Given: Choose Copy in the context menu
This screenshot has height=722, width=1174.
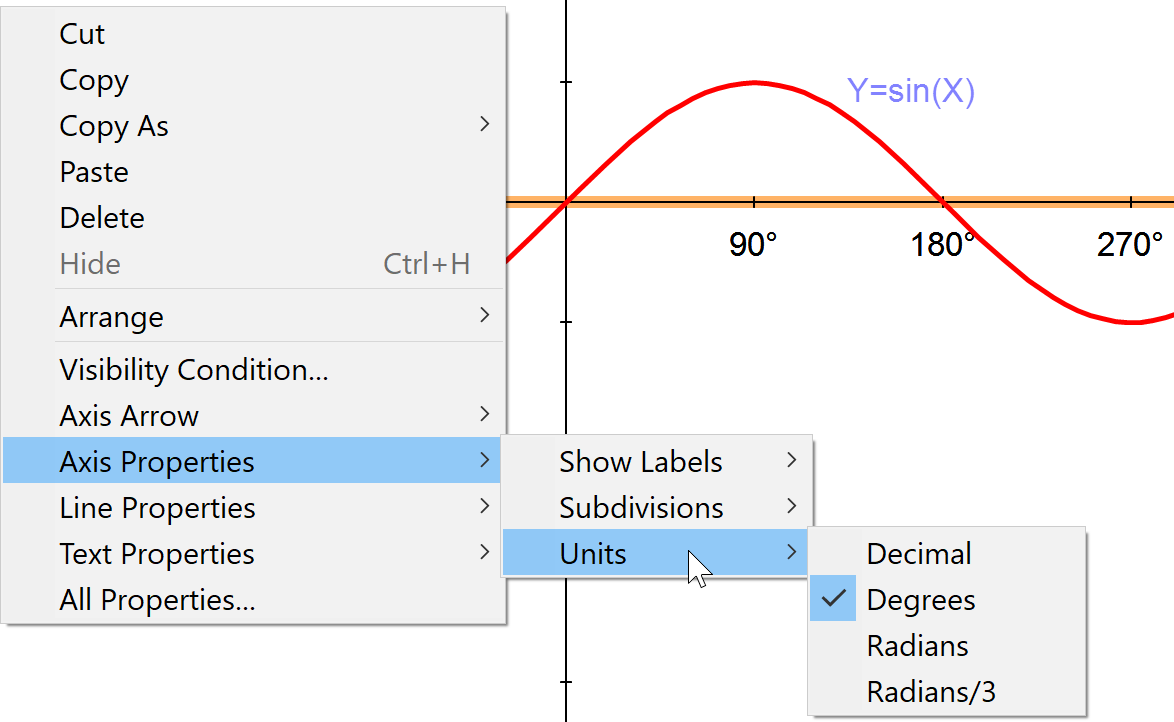Looking at the screenshot, I should 94,80.
